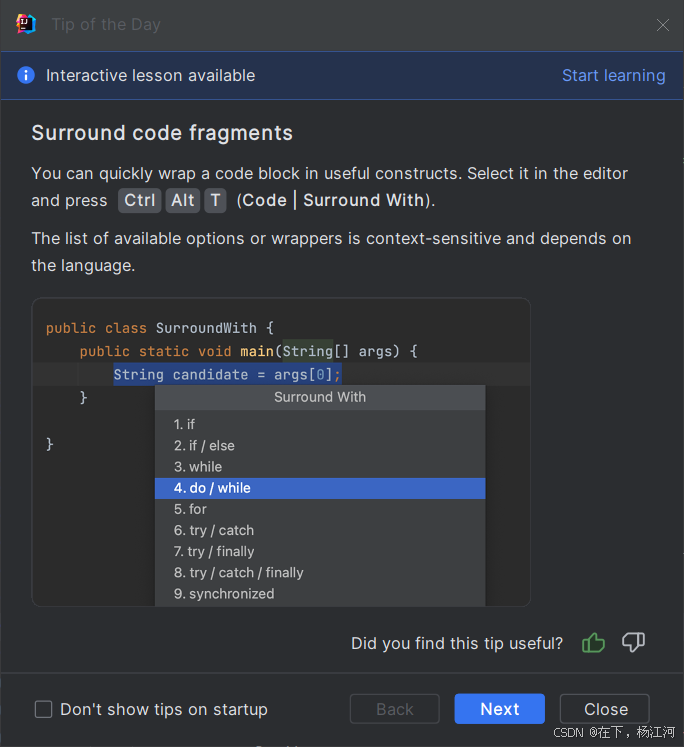Click the IntelliJ IDEA logo icon
684x747 pixels.
click(x=26, y=24)
